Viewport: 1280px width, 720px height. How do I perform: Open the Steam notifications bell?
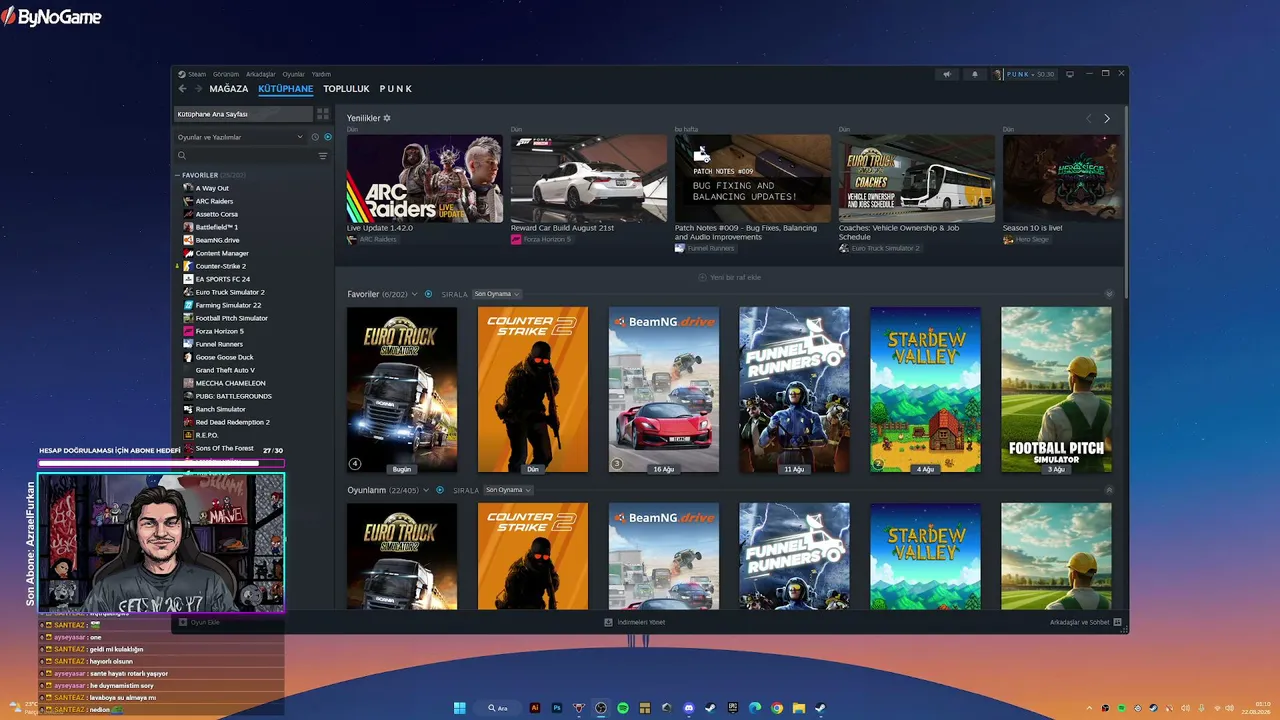[x=975, y=74]
